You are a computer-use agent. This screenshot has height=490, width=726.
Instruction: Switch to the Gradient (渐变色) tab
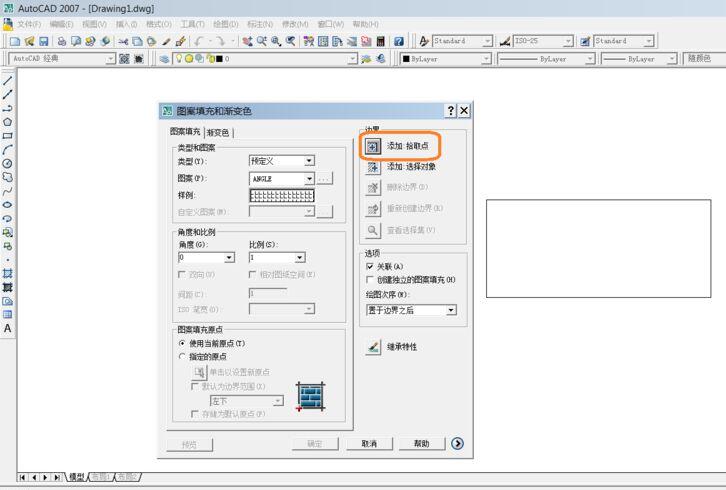point(218,133)
